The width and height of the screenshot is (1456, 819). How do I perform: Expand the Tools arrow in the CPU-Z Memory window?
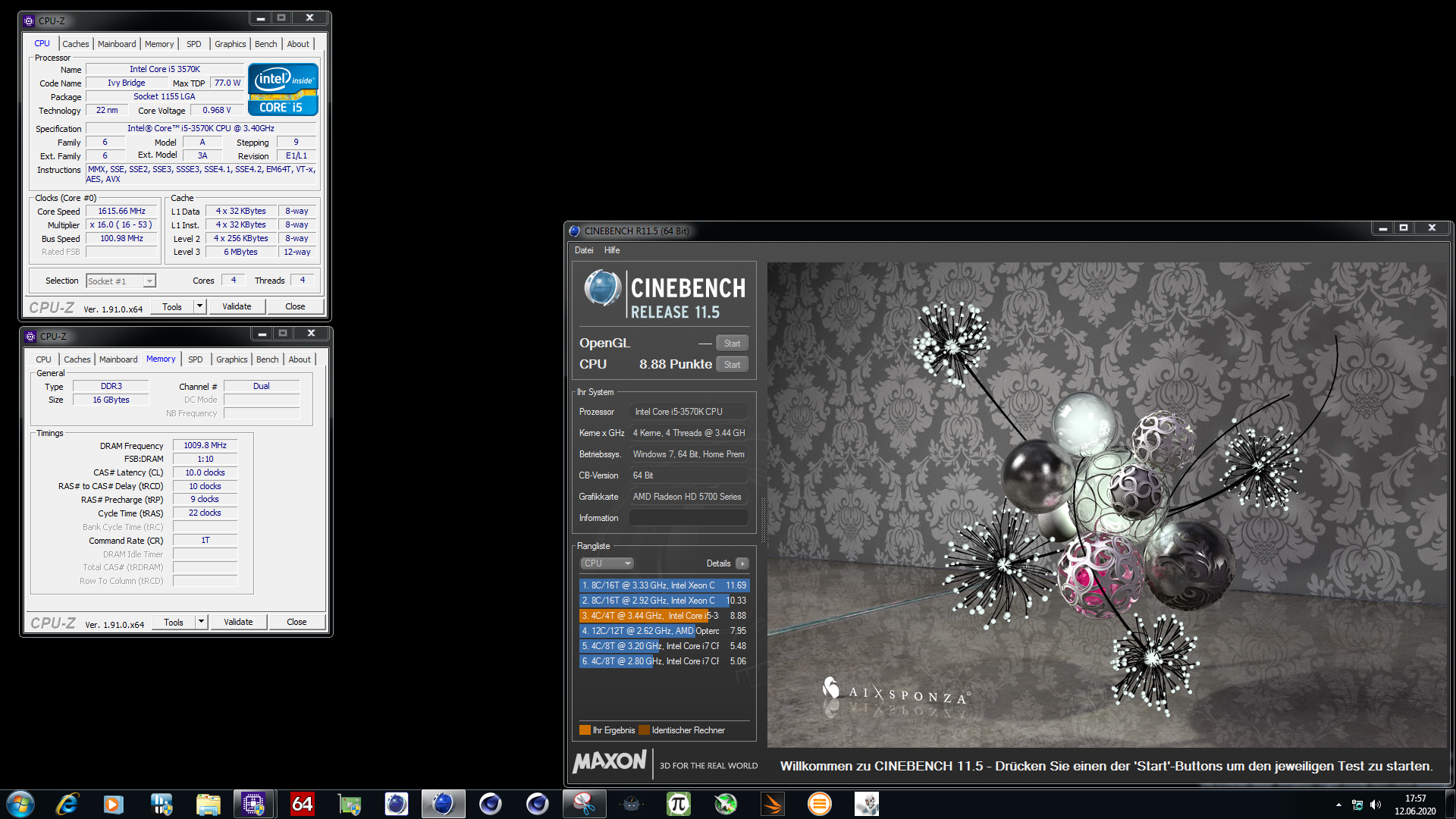[201, 622]
